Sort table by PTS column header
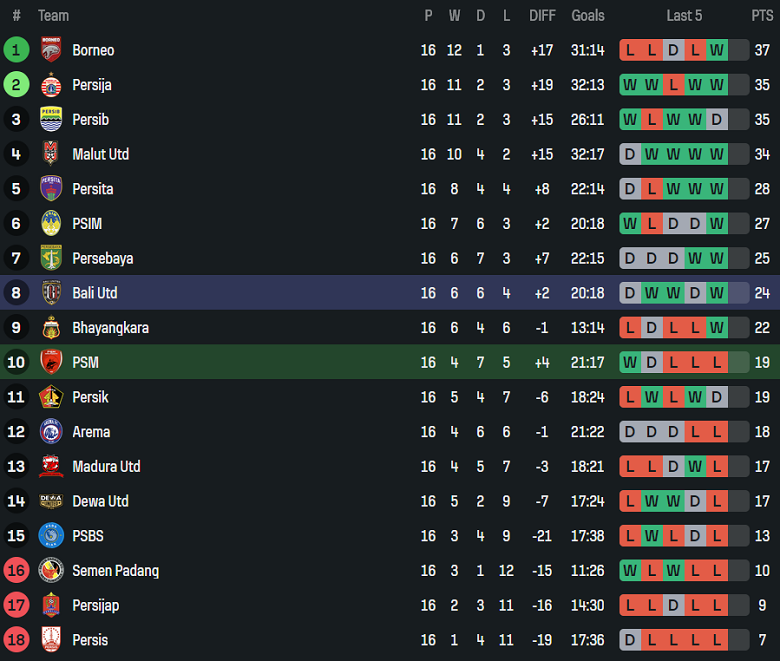 point(762,15)
